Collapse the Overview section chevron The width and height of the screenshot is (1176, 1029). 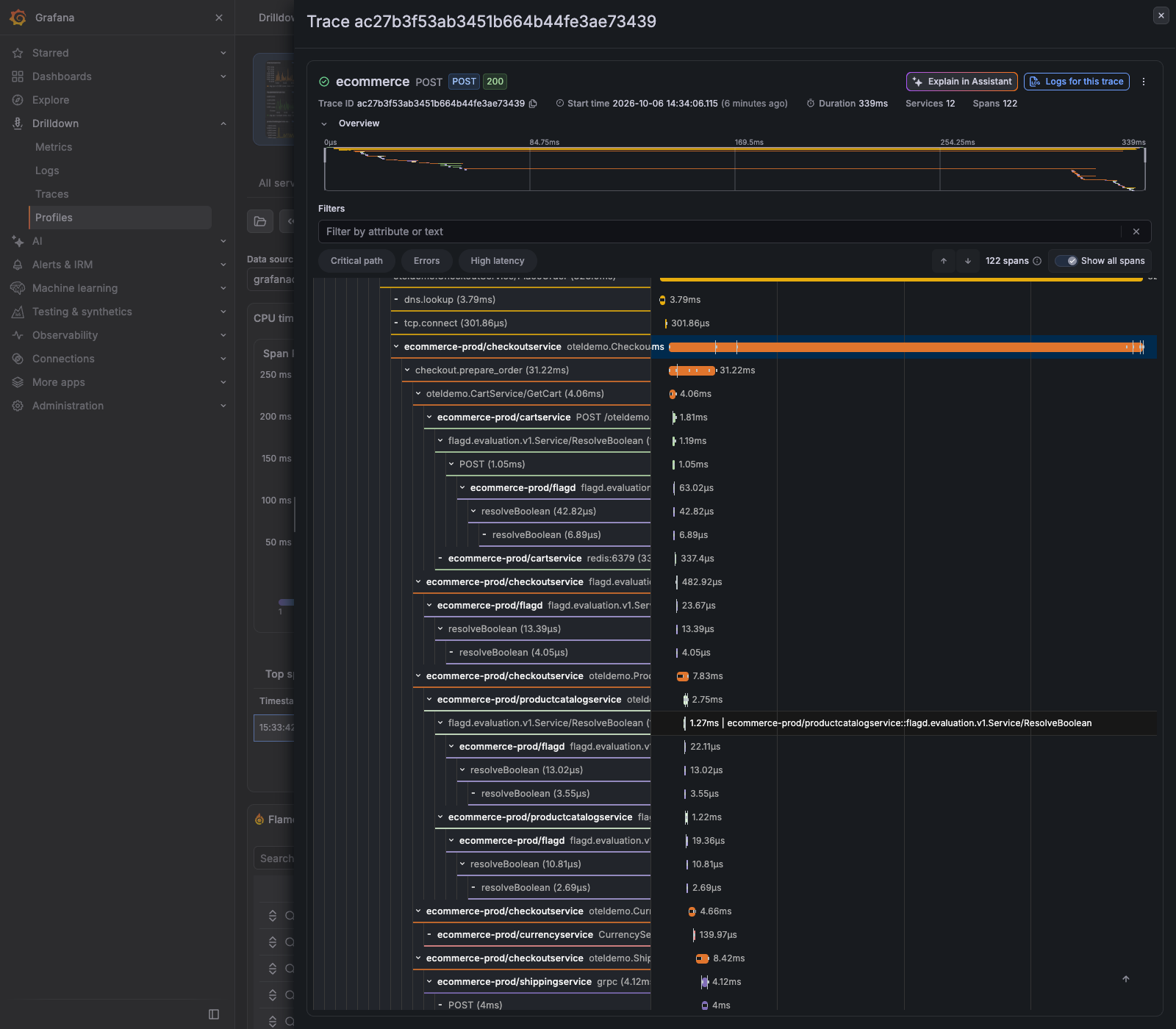click(x=324, y=123)
